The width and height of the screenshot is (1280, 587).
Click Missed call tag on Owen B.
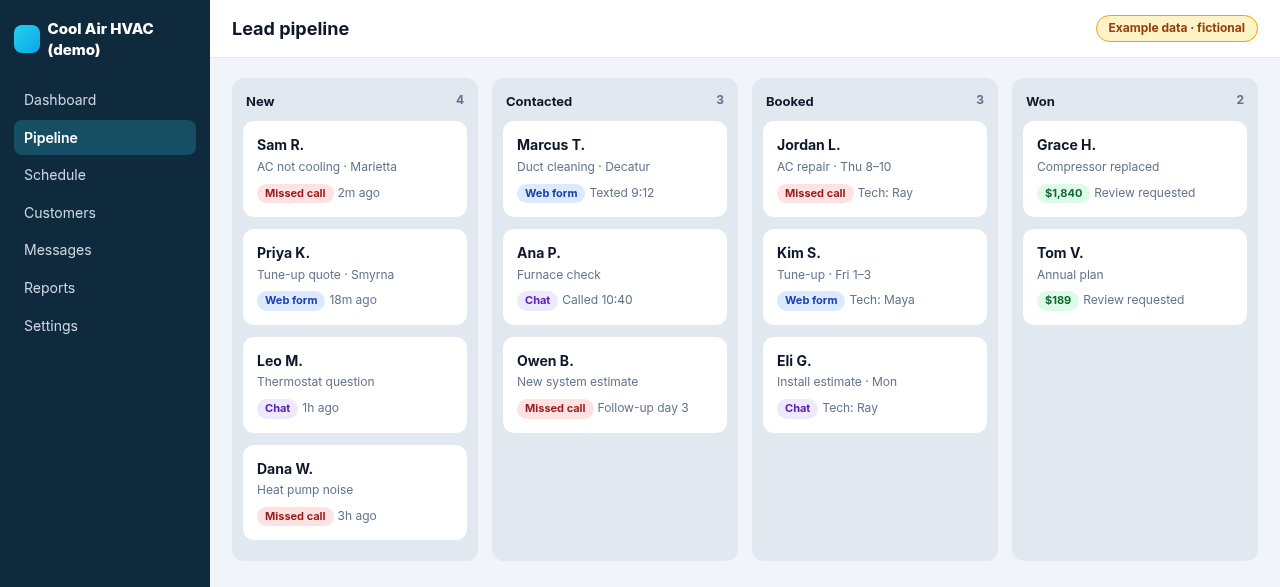(x=555, y=408)
